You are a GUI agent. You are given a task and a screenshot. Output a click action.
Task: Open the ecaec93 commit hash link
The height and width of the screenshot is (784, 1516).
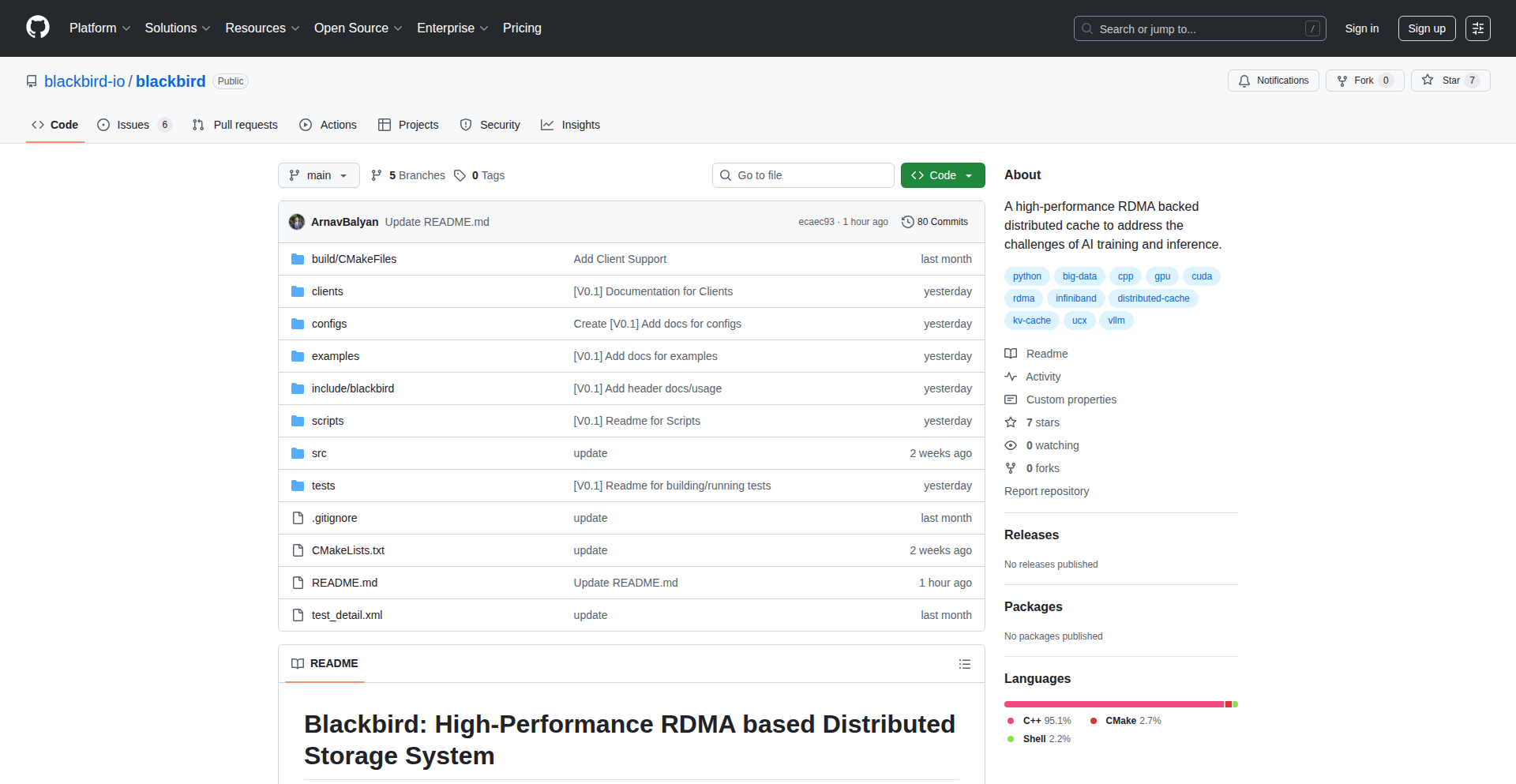click(816, 222)
